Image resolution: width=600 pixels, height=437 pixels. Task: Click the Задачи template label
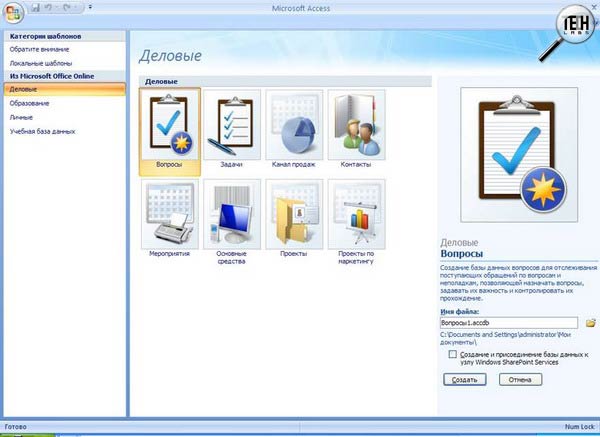(x=232, y=165)
